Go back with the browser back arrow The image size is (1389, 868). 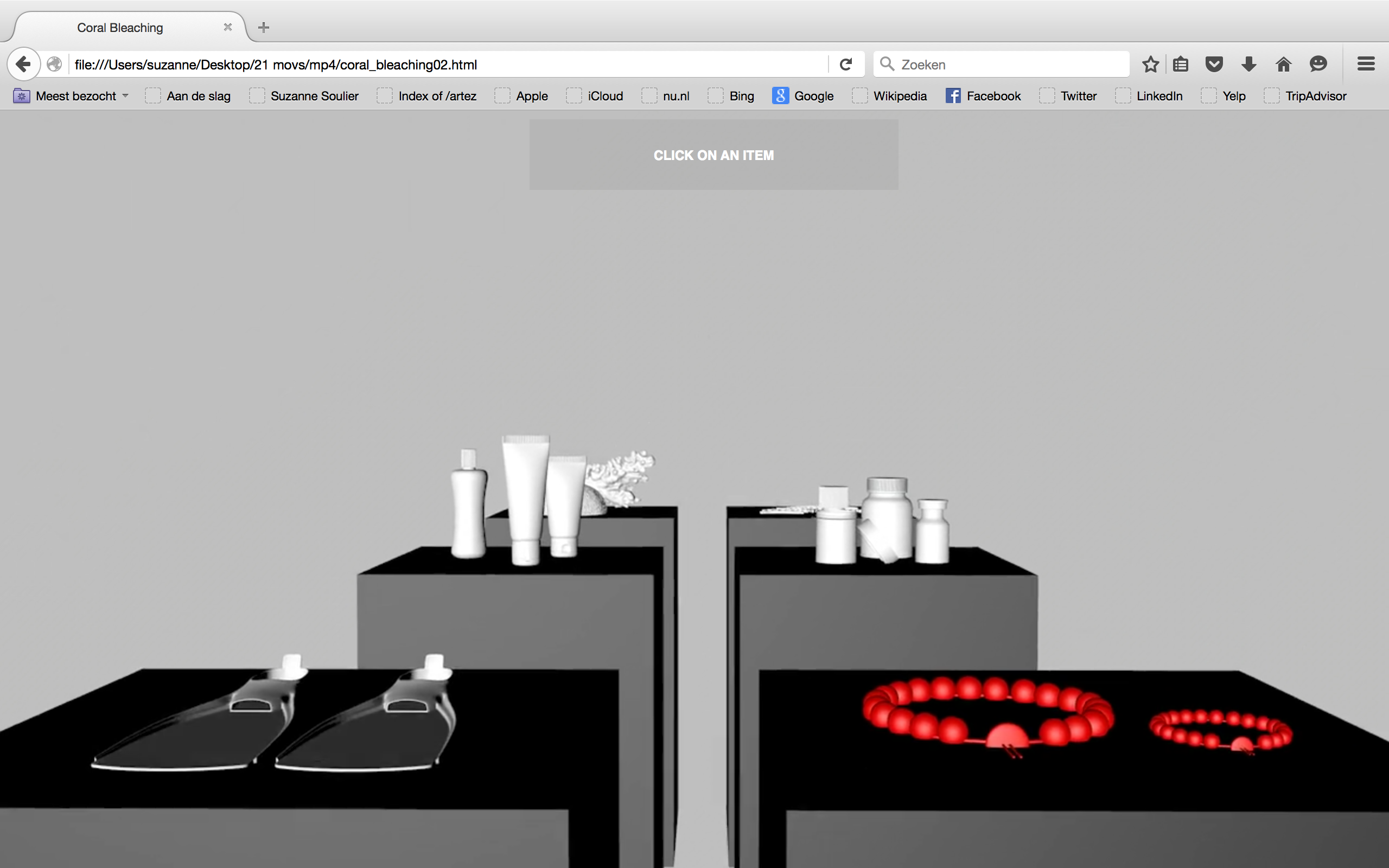[23, 63]
